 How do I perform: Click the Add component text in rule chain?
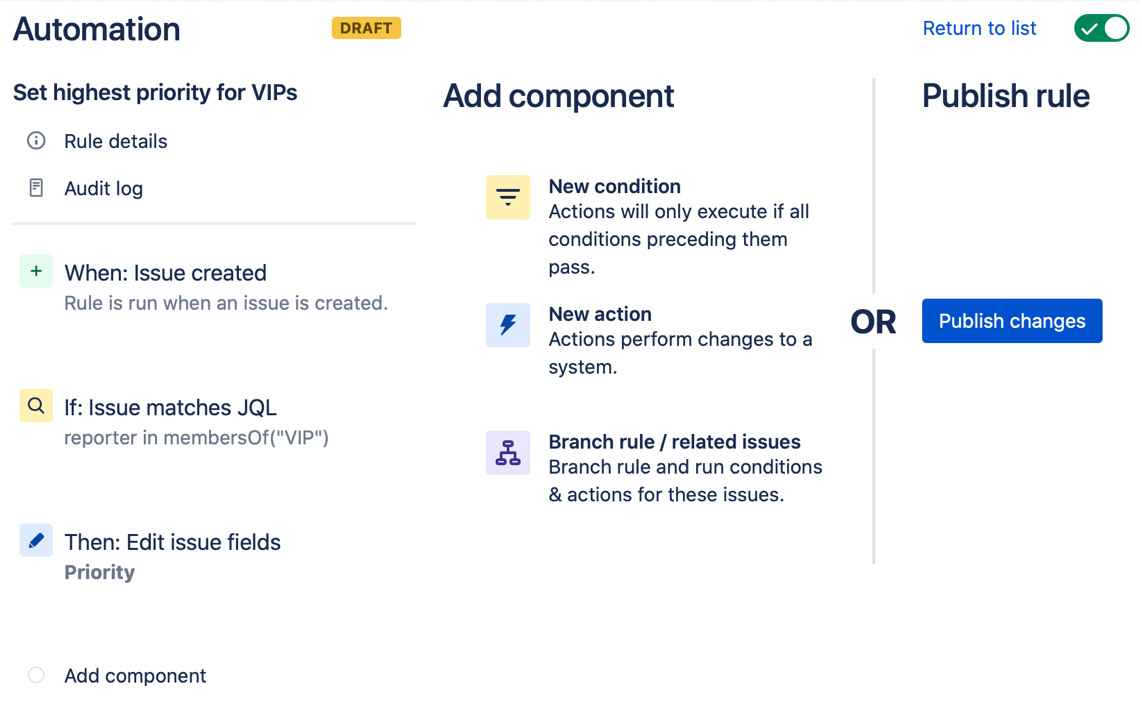click(135, 676)
